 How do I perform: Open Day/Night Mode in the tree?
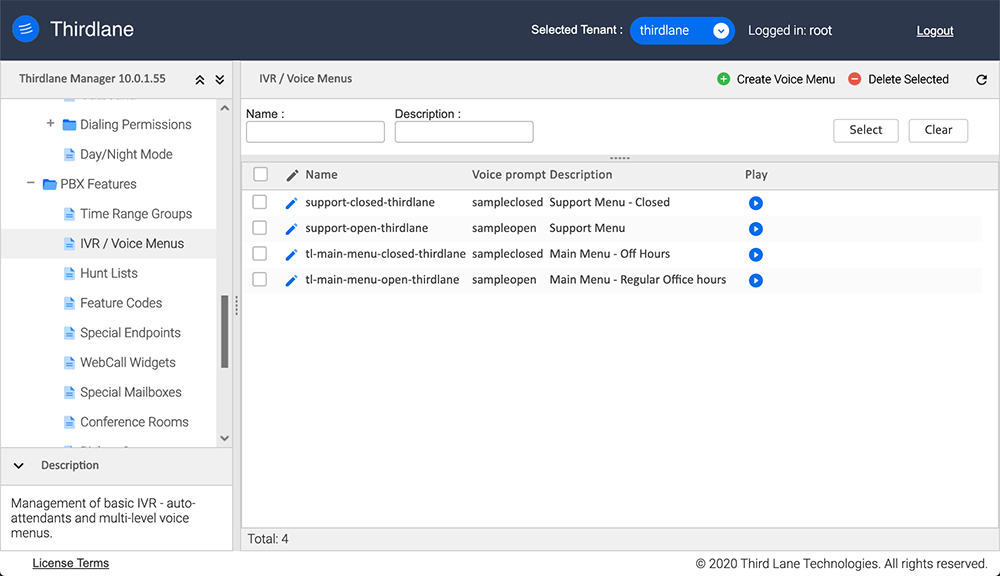126,154
